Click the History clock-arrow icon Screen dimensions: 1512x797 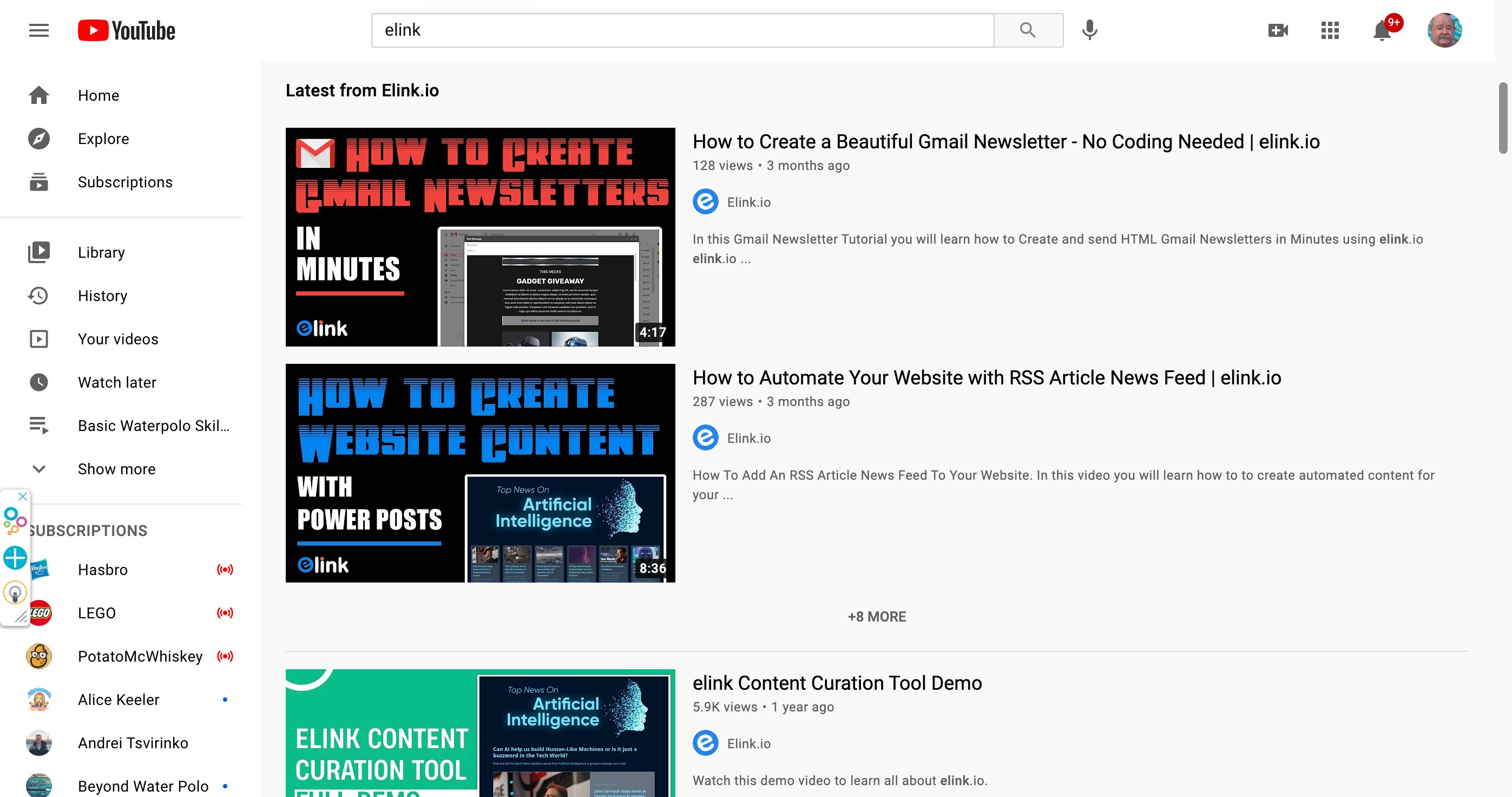click(x=39, y=296)
